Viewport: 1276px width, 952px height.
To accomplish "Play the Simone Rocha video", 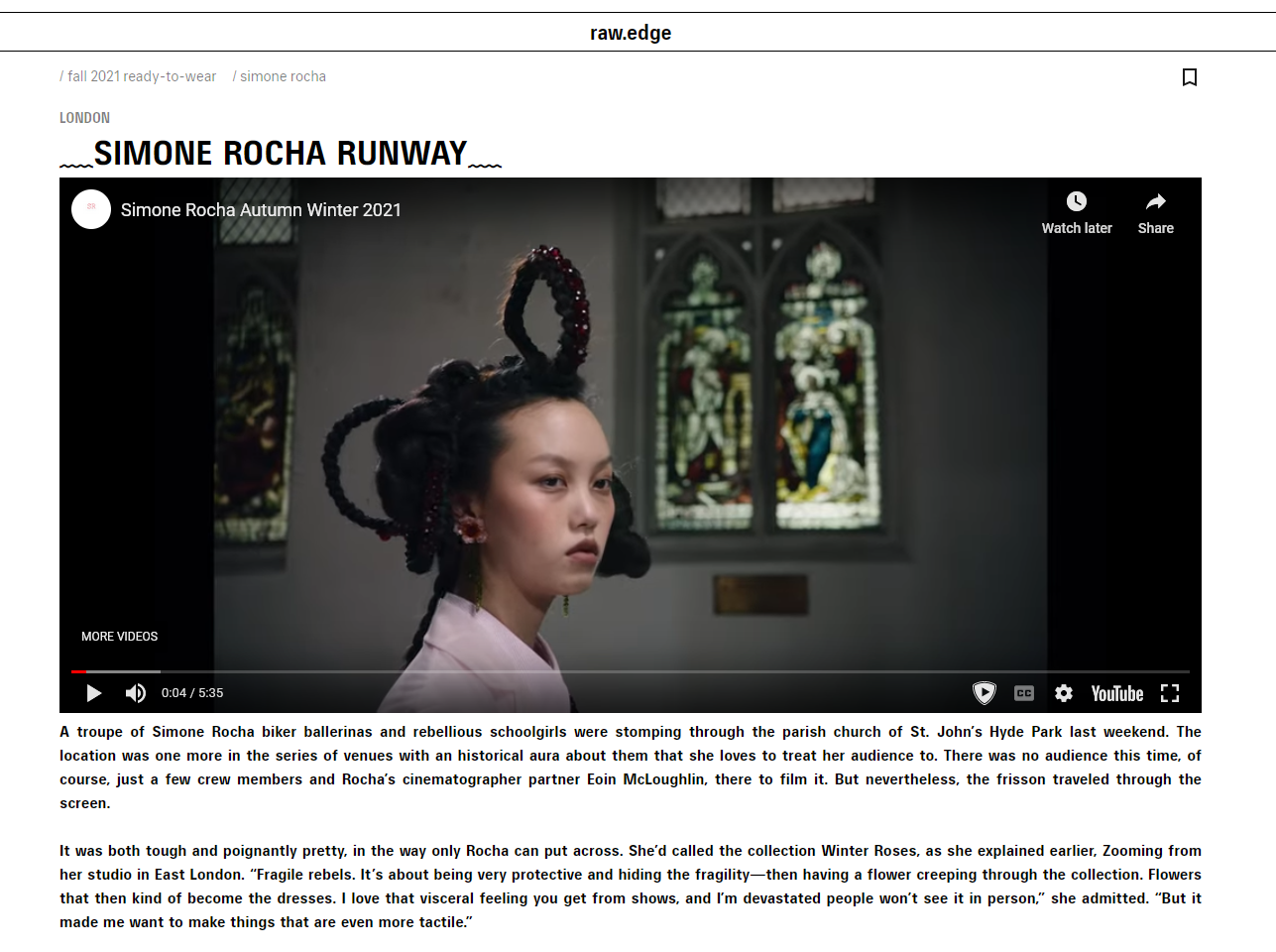I will [x=94, y=693].
